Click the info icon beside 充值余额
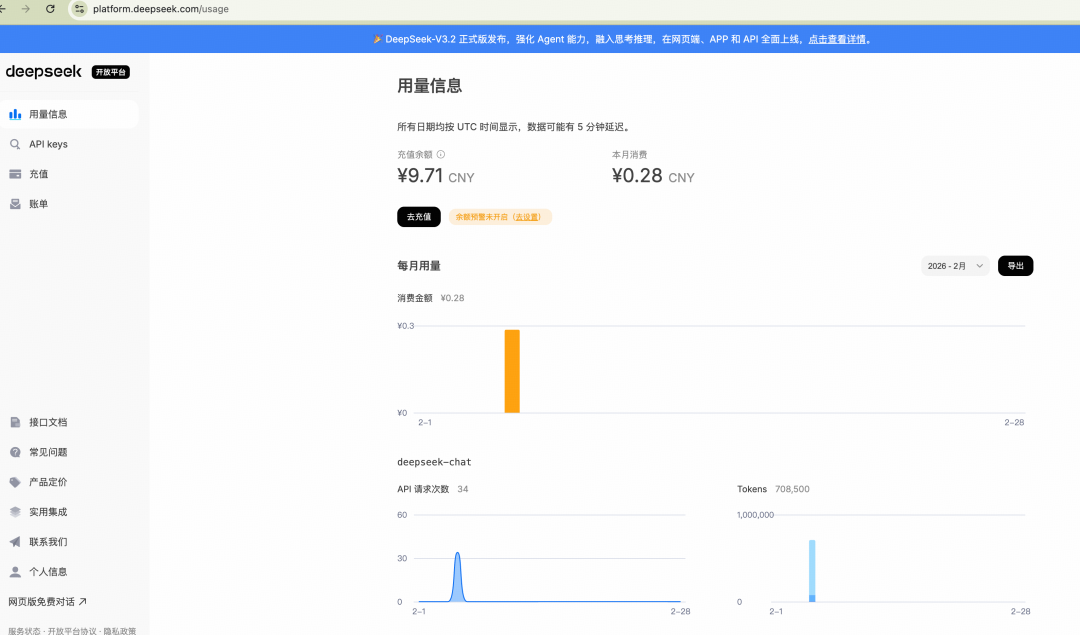Screen dimensions: 1080x635 pos(441,154)
